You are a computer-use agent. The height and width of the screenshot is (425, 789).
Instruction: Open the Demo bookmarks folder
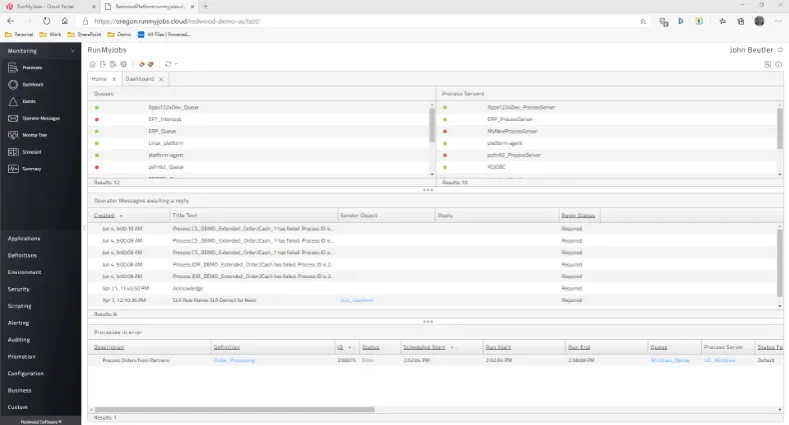(119, 35)
